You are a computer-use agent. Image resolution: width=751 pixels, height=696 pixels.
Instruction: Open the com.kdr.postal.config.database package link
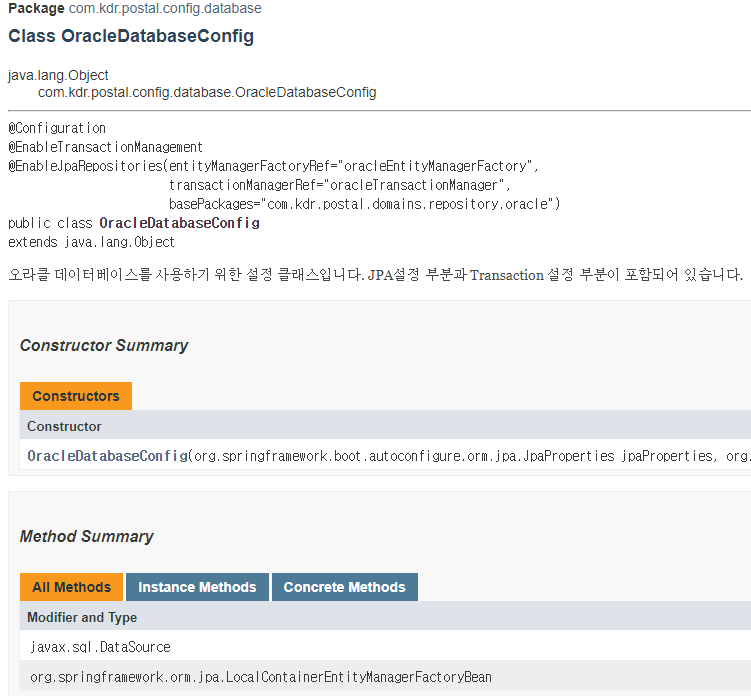[x=165, y=8]
